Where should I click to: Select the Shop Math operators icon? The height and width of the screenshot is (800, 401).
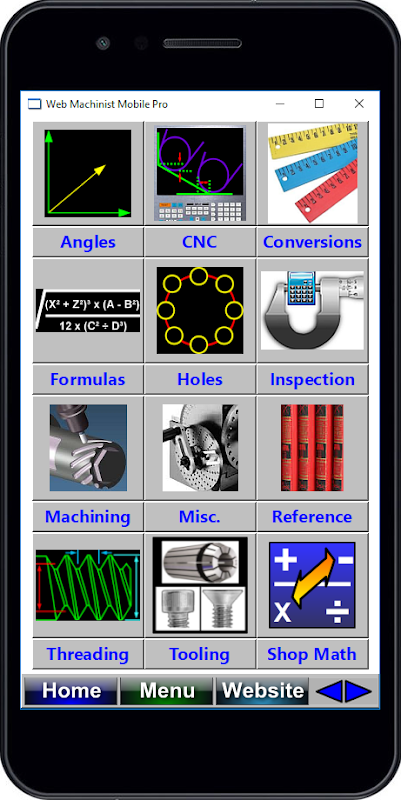tap(312, 585)
